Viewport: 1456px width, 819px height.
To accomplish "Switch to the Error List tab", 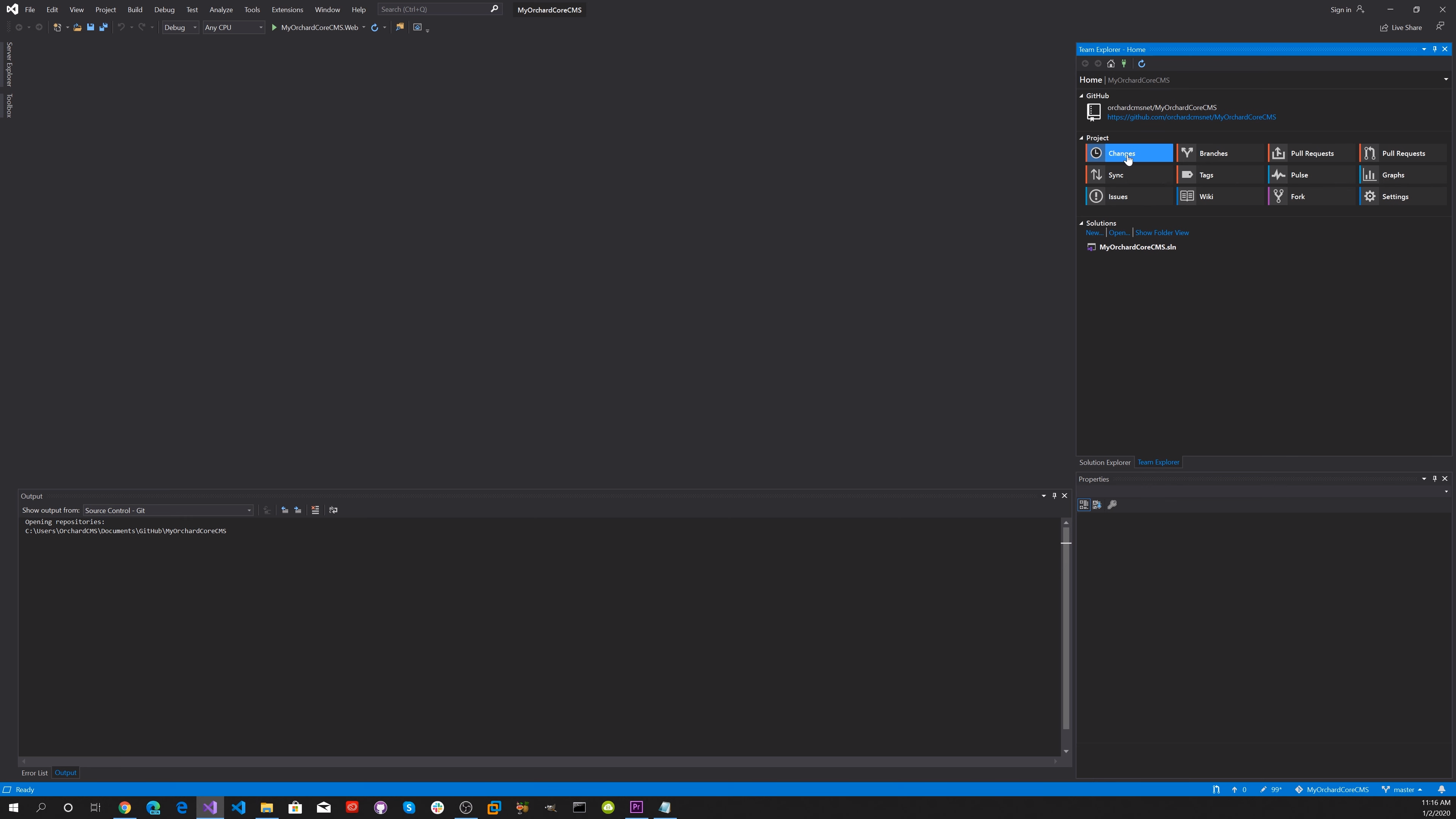I will pyautogui.click(x=35, y=773).
